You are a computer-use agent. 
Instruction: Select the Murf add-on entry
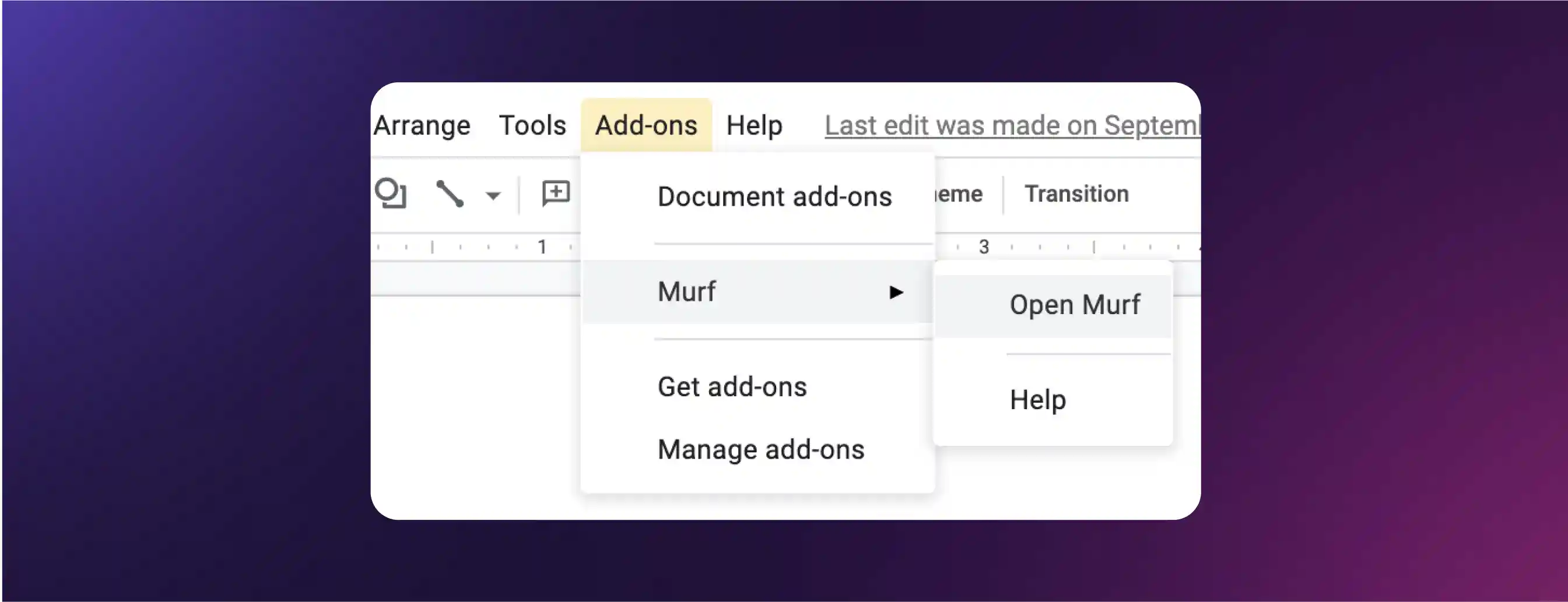click(757, 292)
